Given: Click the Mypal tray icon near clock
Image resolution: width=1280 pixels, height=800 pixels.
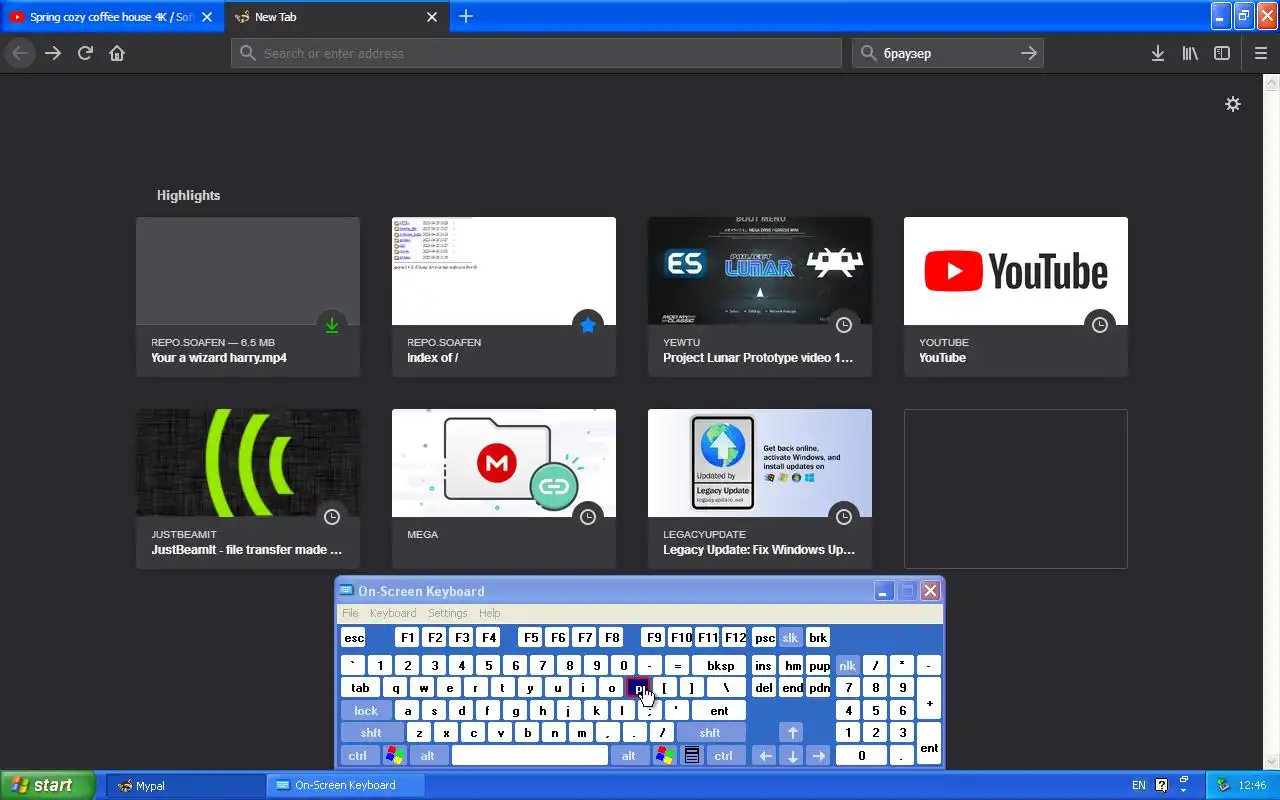Looking at the screenshot, I should [x=1223, y=785].
